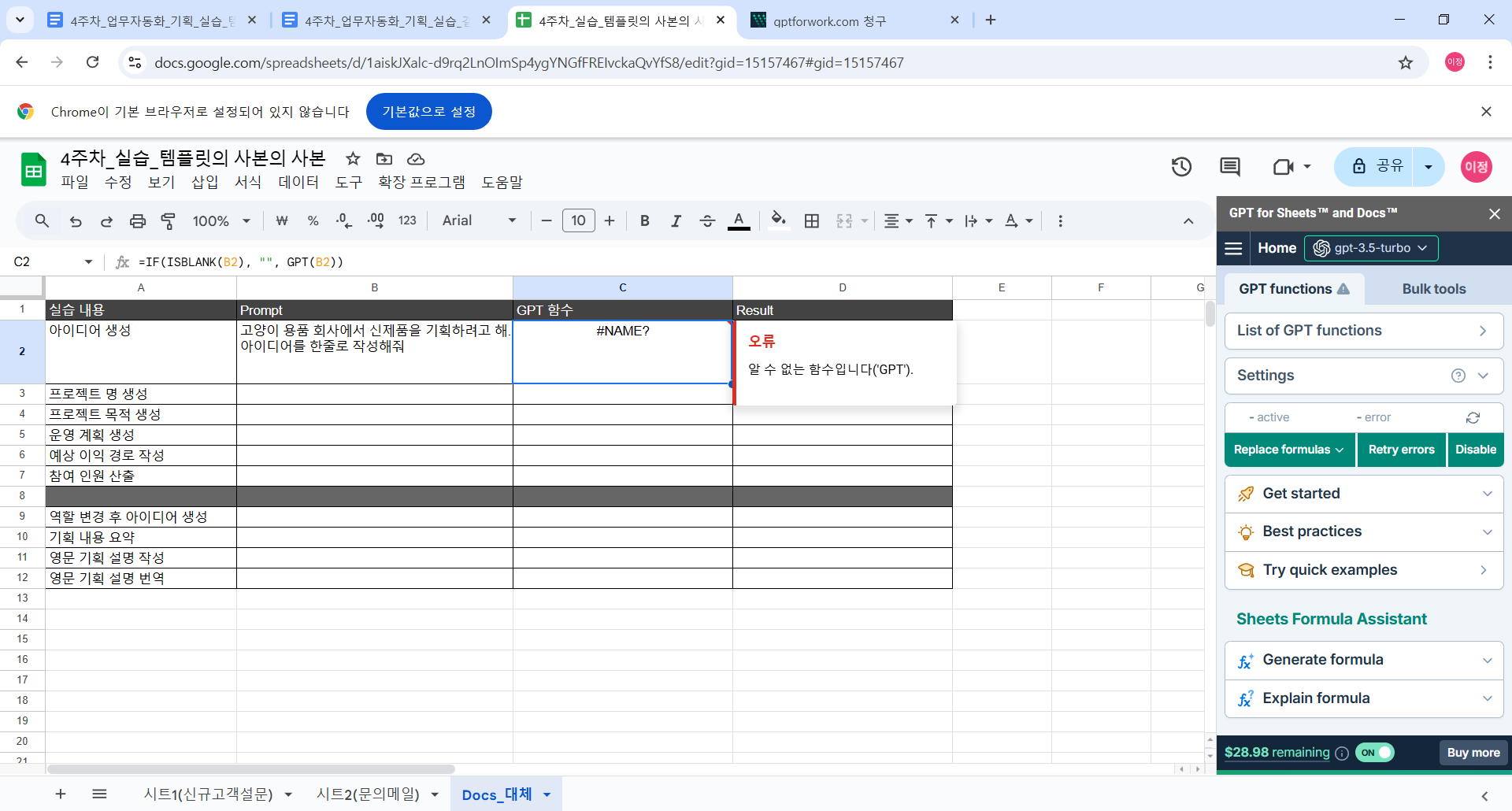
Task: Decrease font size with minus
Action: (x=546, y=221)
